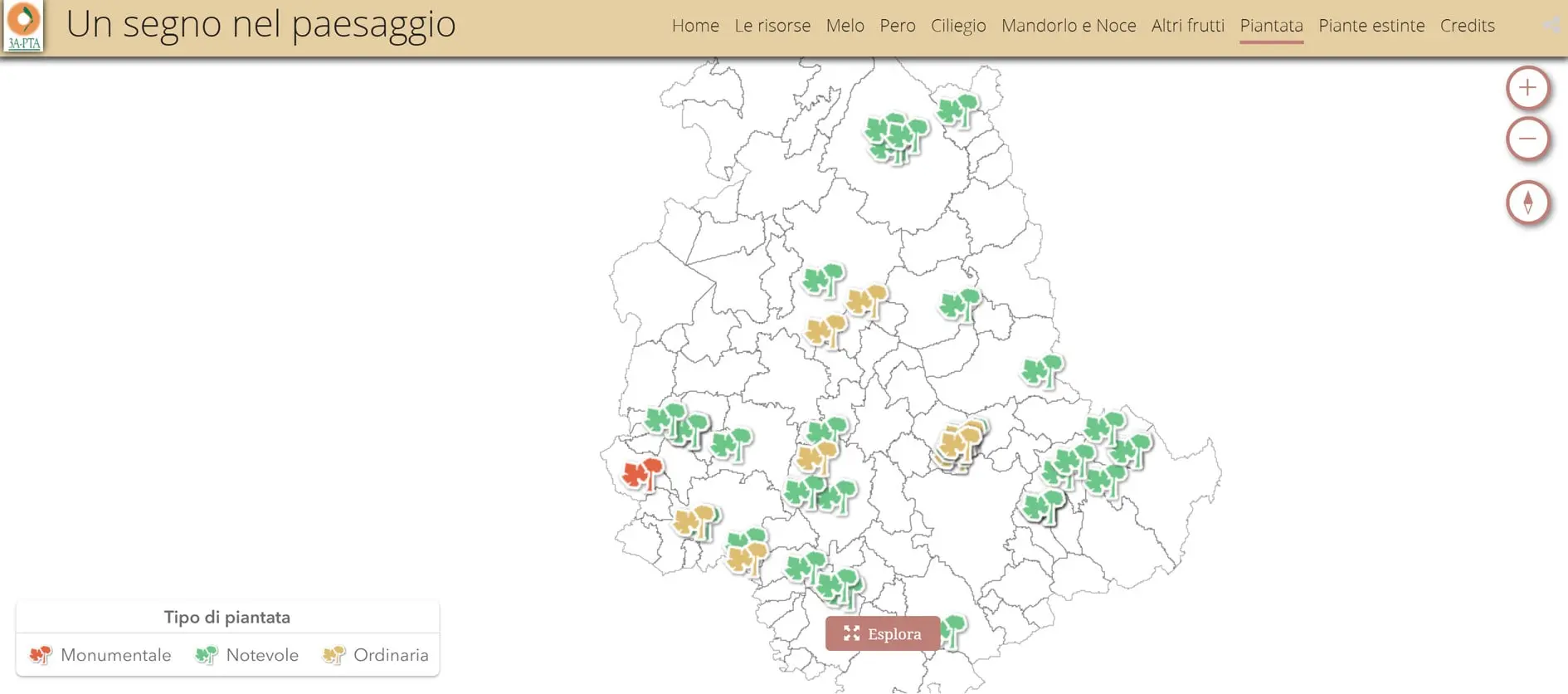Open Piante estinte section
Screen dimensions: 1568x694
click(x=1371, y=26)
